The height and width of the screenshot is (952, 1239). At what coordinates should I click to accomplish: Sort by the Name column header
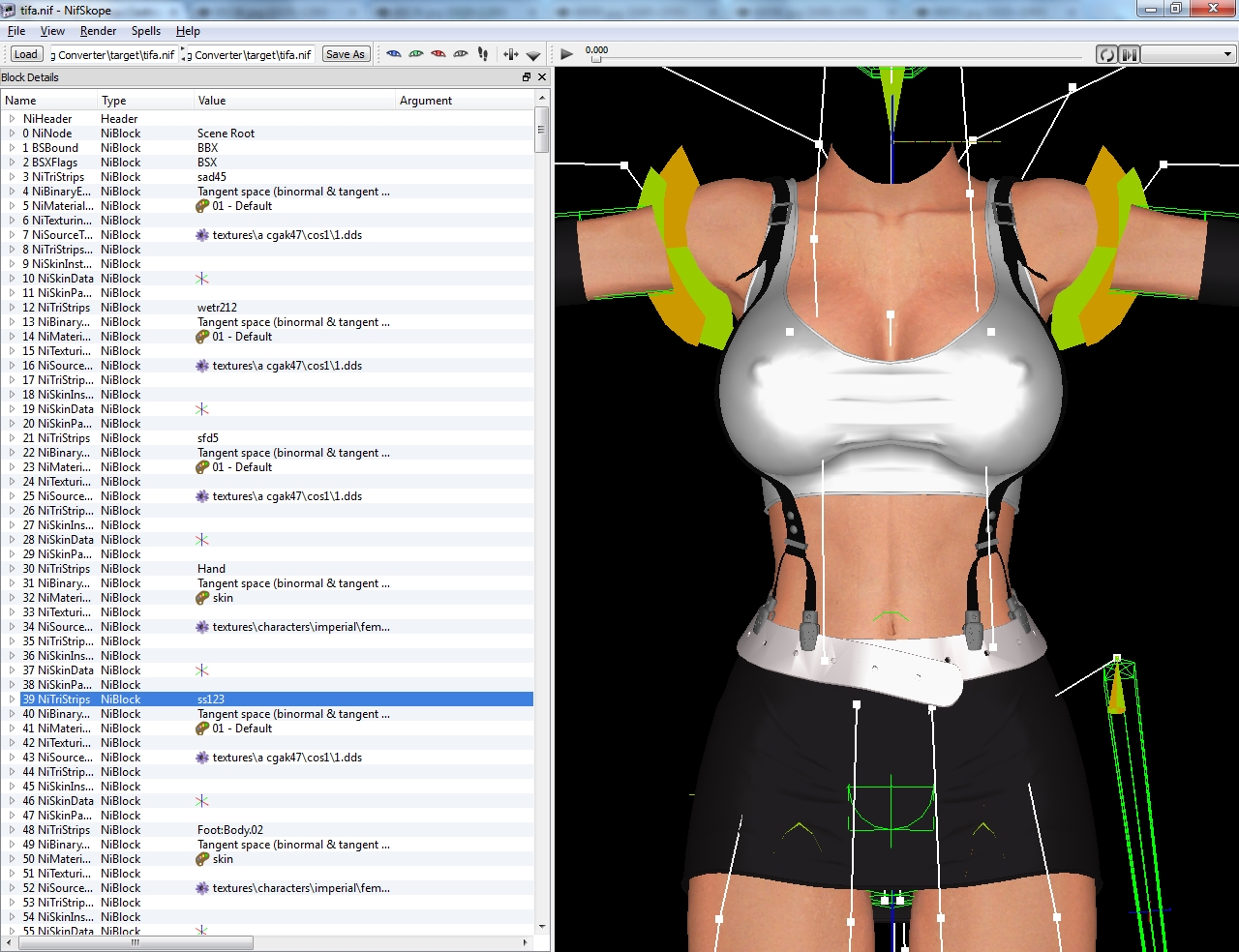(49, 101)
